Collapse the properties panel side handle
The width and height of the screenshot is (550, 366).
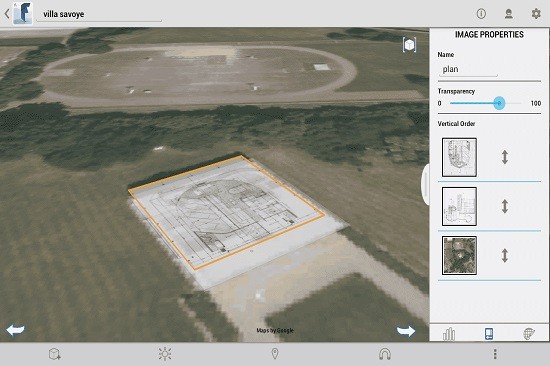pyautogui.click(x=425, y=184)
